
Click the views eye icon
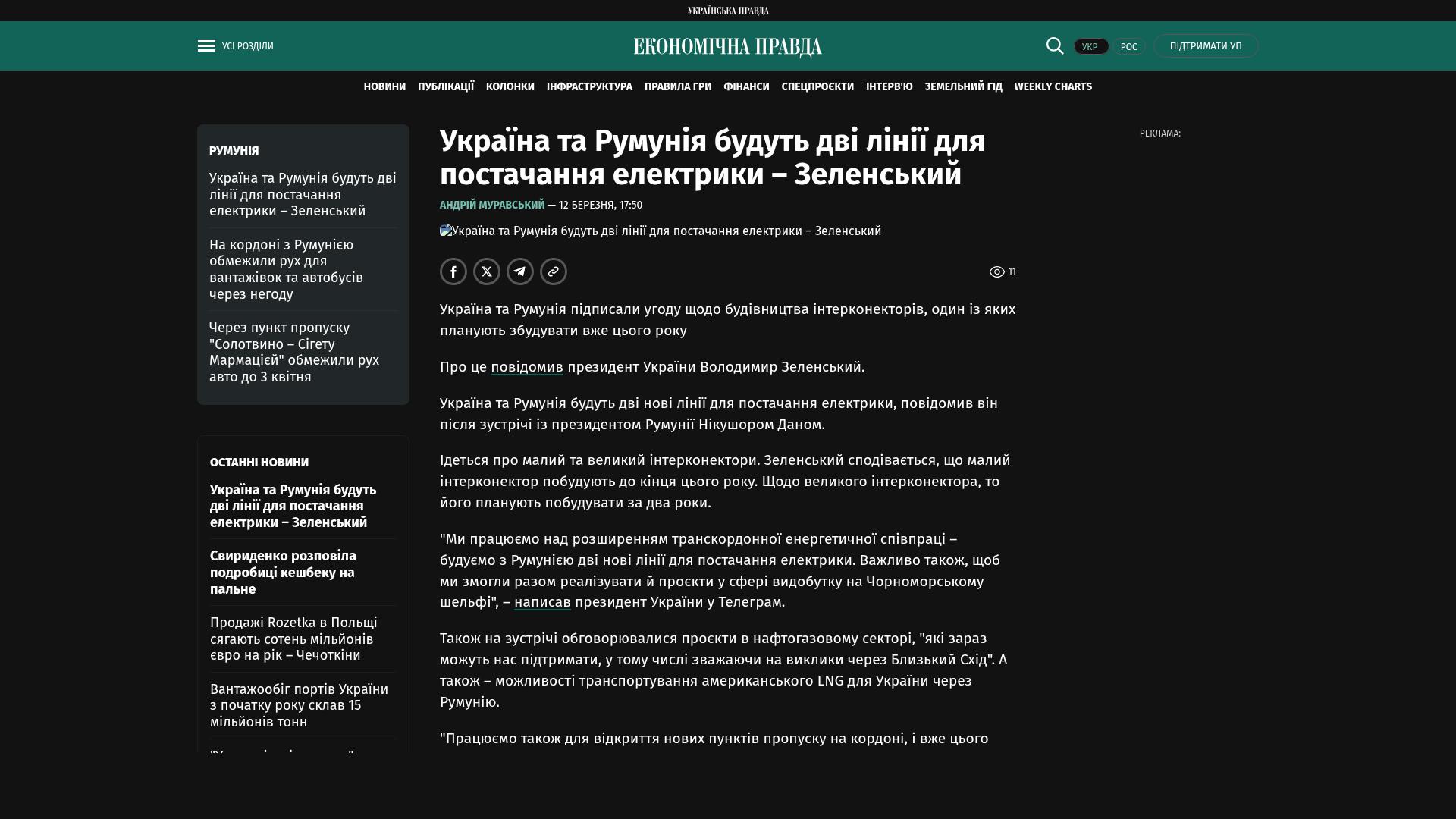pyautogui.click(x=996, y=271)
